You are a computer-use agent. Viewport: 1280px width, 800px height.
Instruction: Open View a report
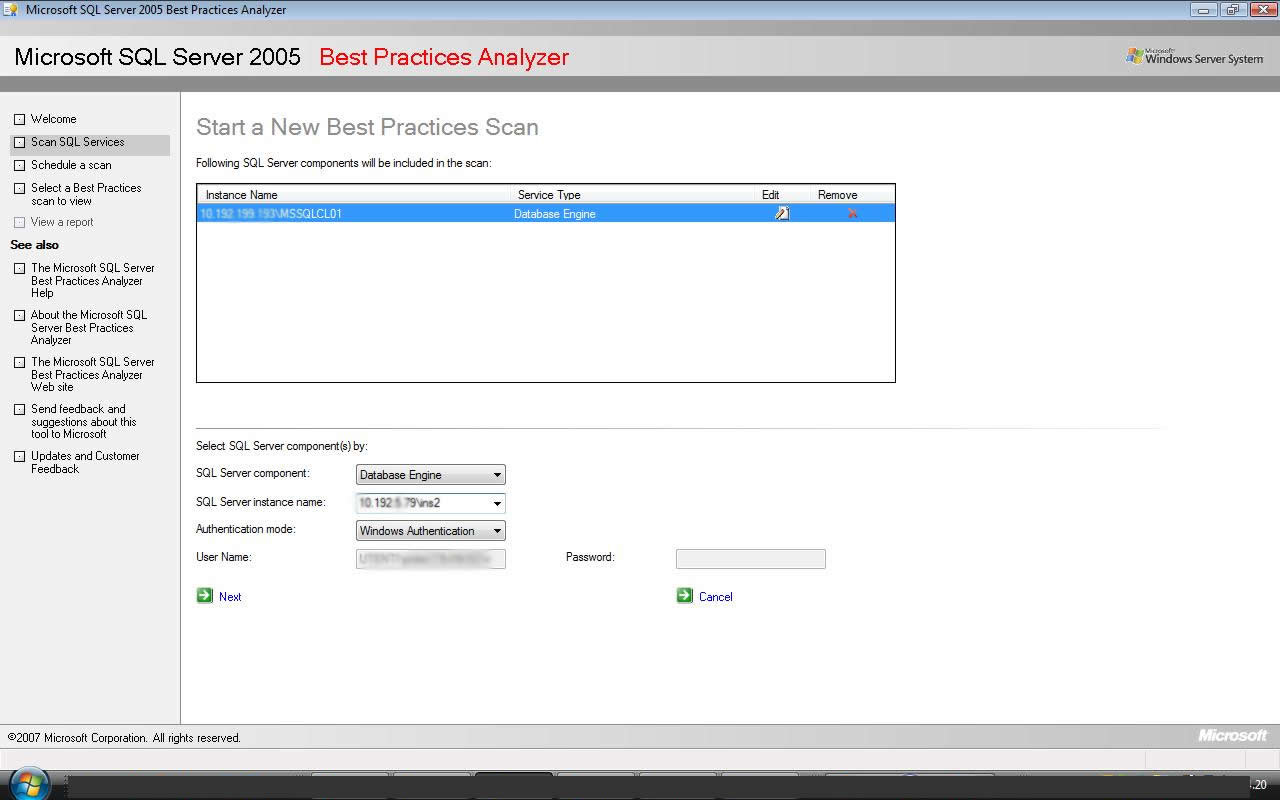click(62, 222)
